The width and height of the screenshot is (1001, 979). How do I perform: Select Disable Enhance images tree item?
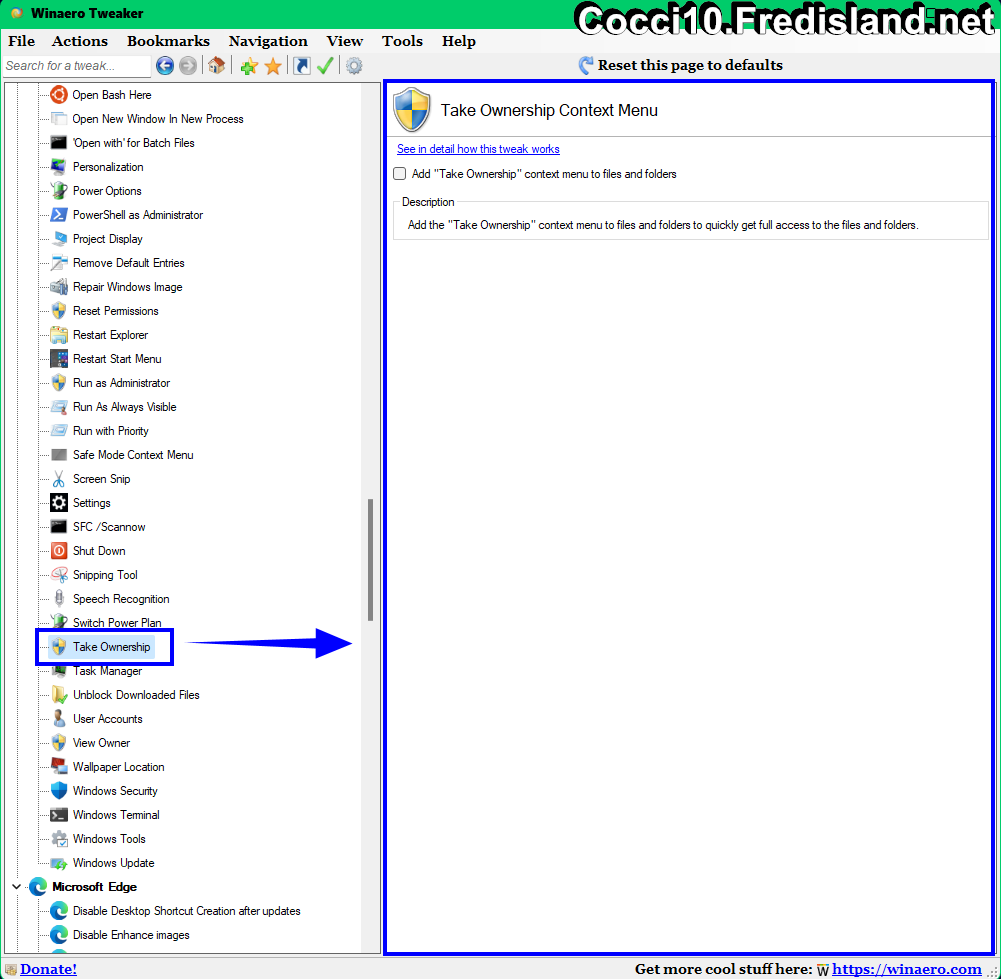pos(131,935)
